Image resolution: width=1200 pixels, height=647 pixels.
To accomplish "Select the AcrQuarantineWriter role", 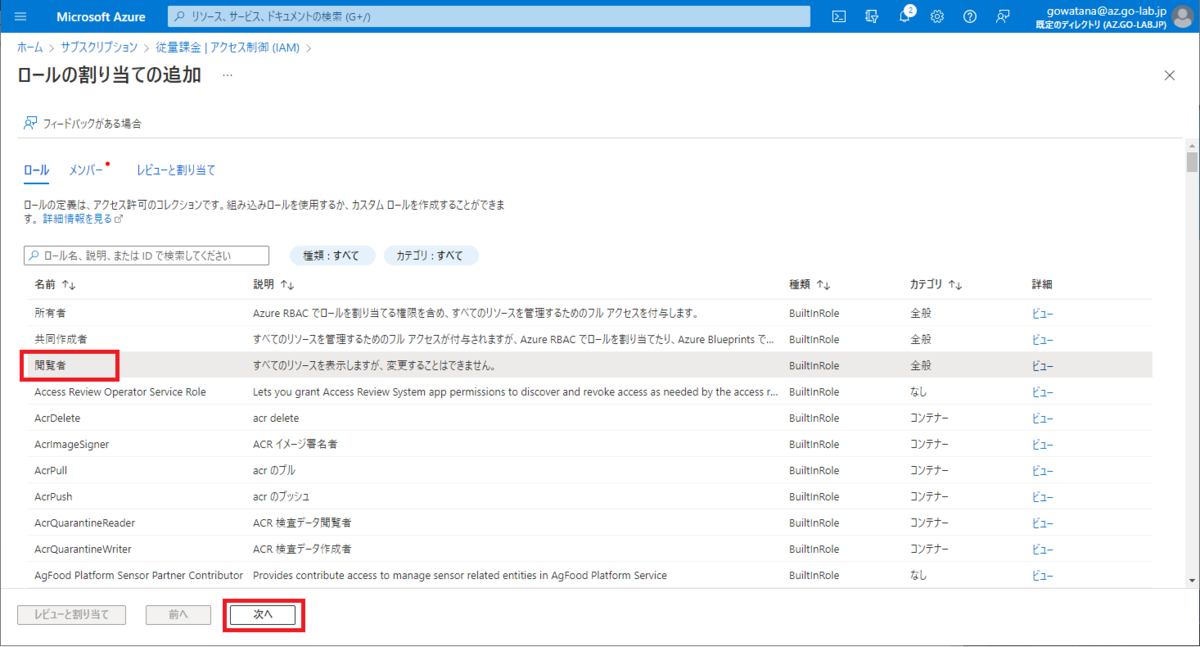I will pyautogui.click(x=588, y=548).
